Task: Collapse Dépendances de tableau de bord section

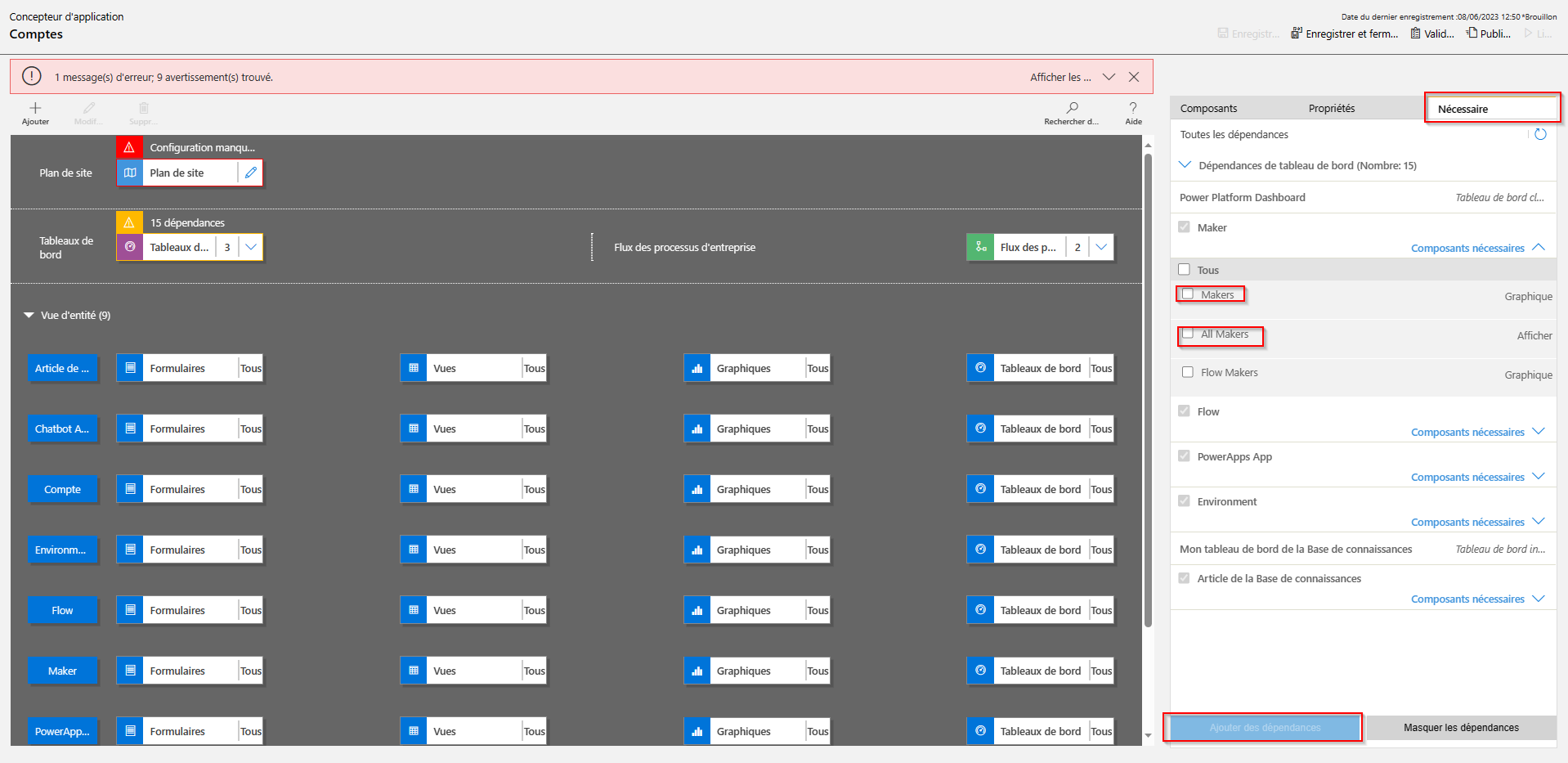Action: click(1185, 164)
